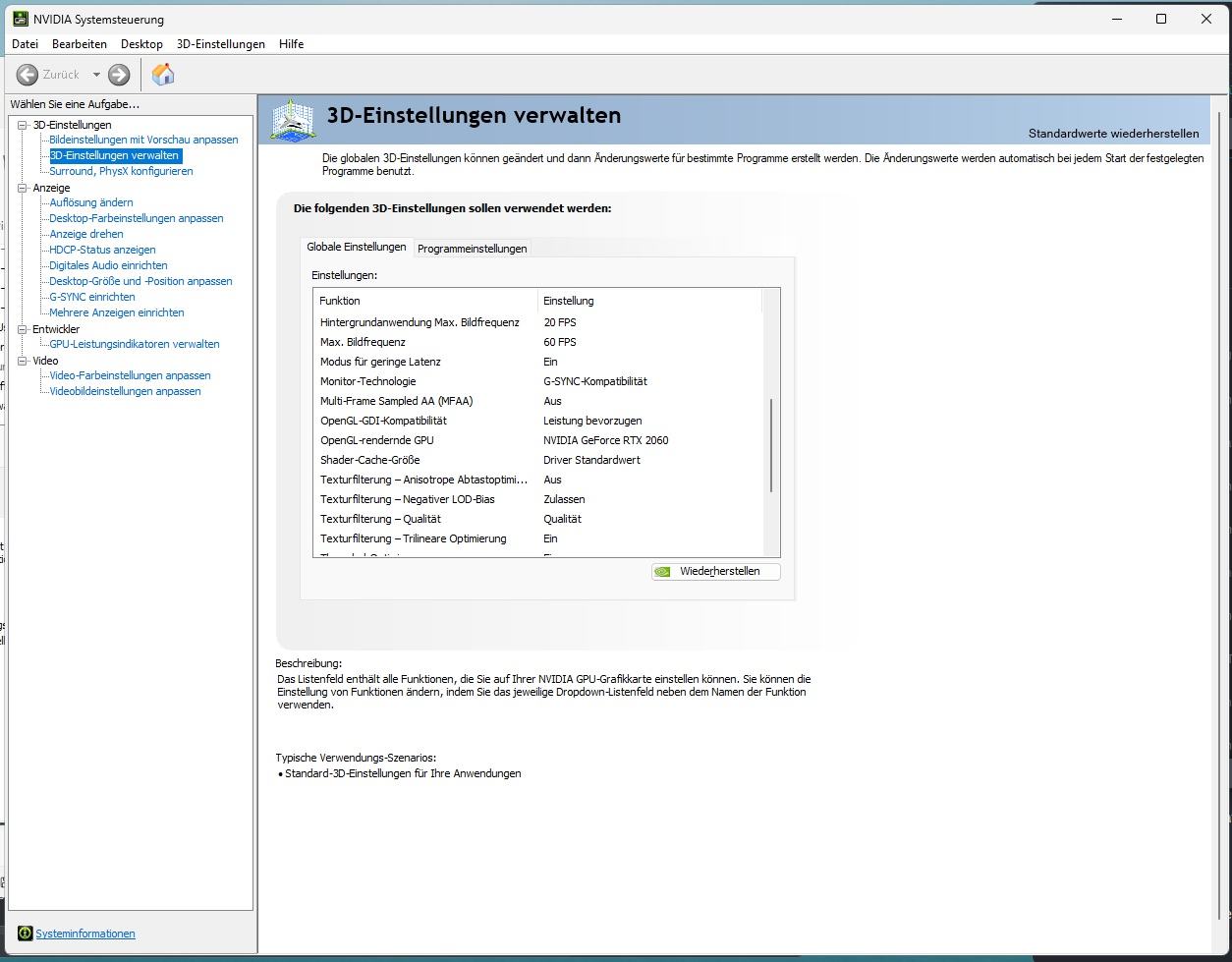
Task: Select the Shader-Cache-Größe row
Action: pos(537,460)
